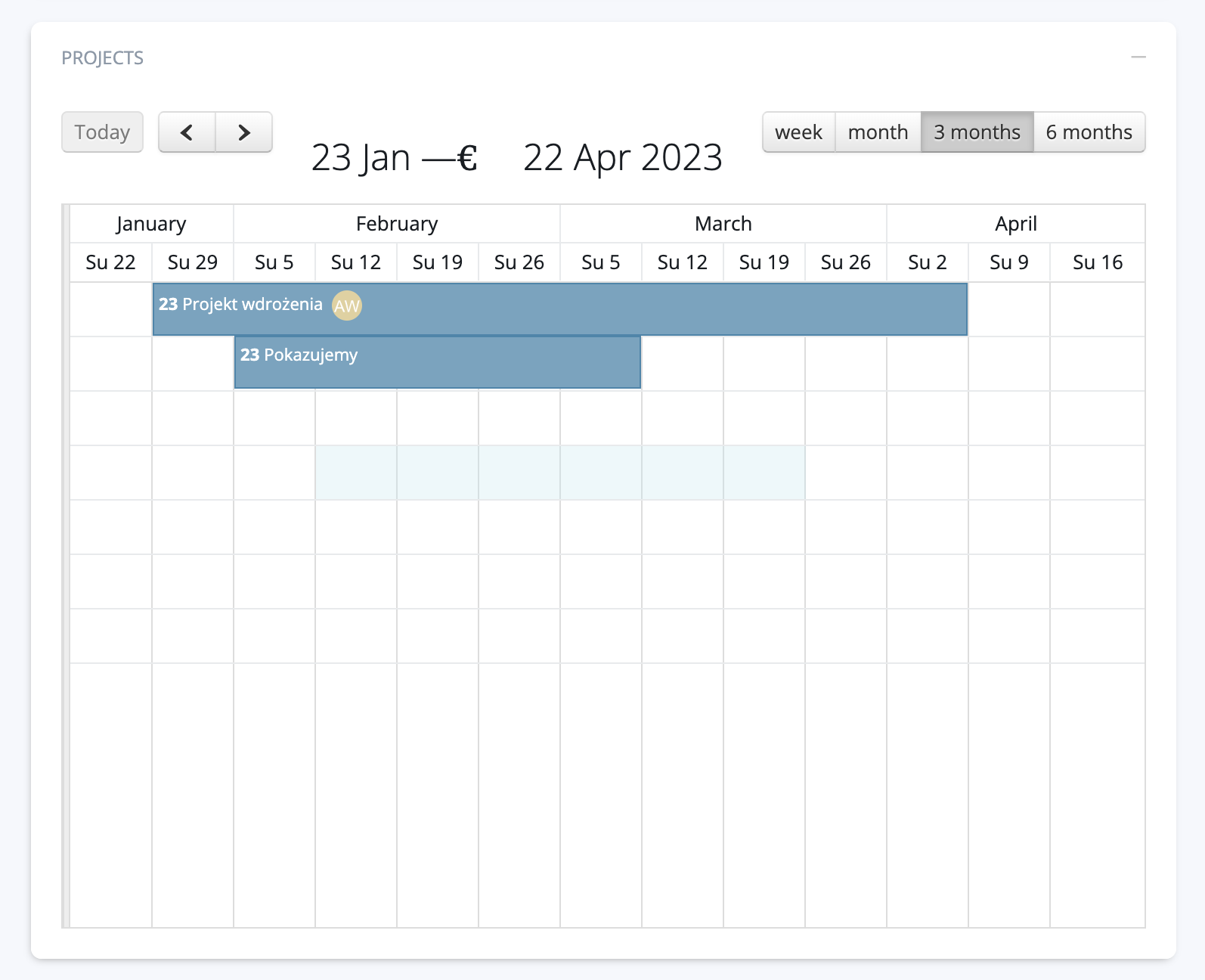The height and width of the screenshot is (980, 1205).
Task: Click the March month header
Action: [x=723, y=224]
